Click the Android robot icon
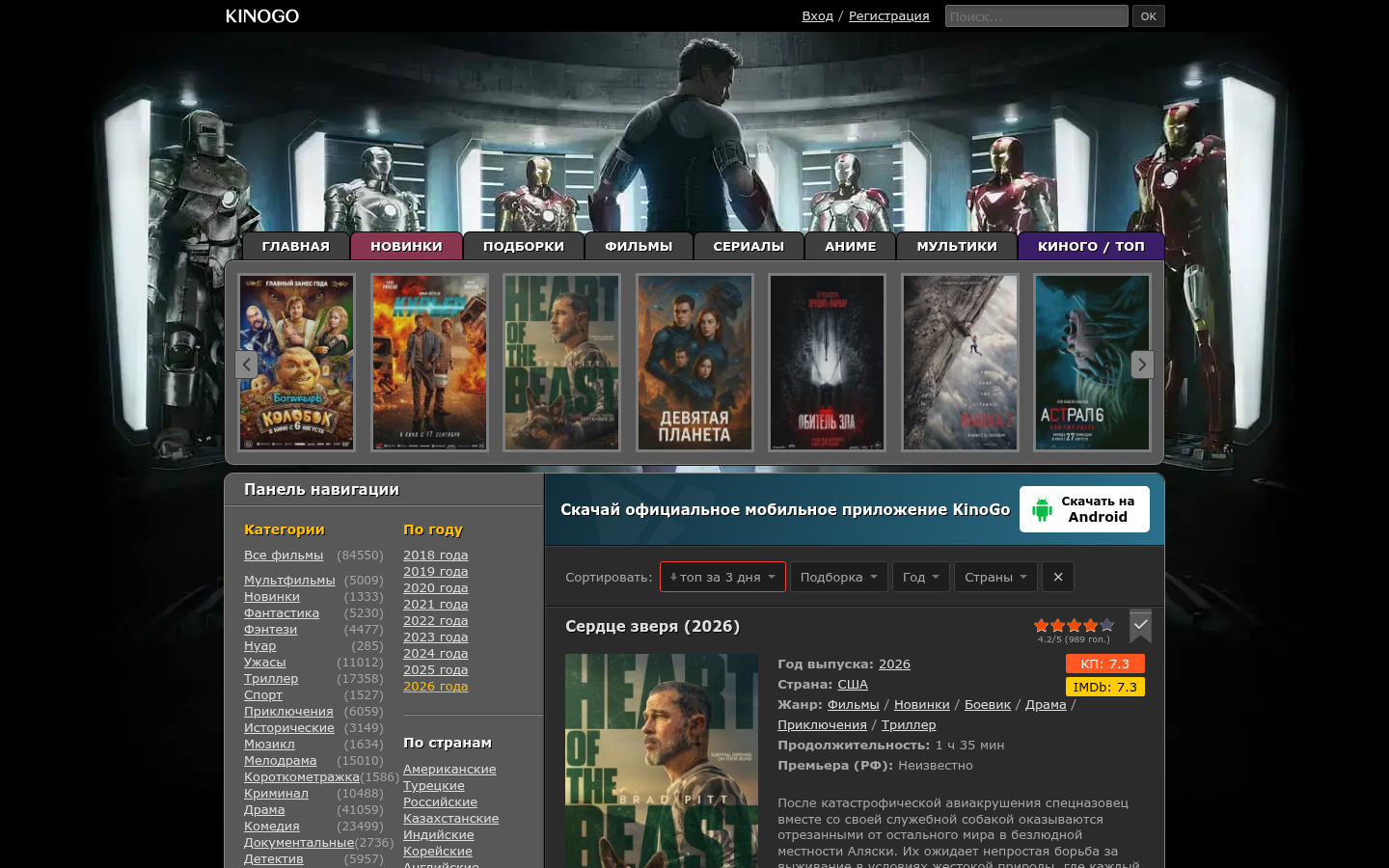This screenshot has height=868, width=1389. [x=1042, y=509]
